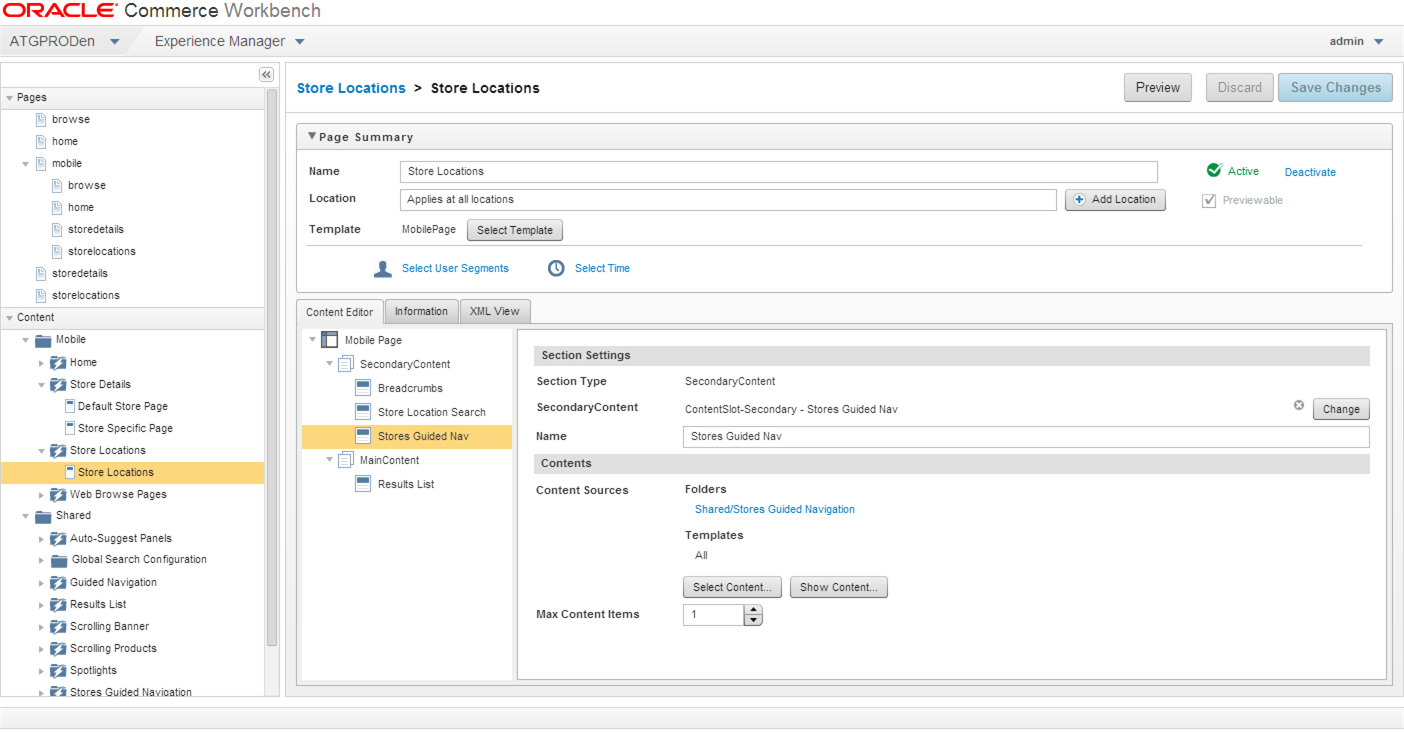The image size is (1404, 732).
Task: Switch to the Information tab
Action: click(x=421, y=311)
